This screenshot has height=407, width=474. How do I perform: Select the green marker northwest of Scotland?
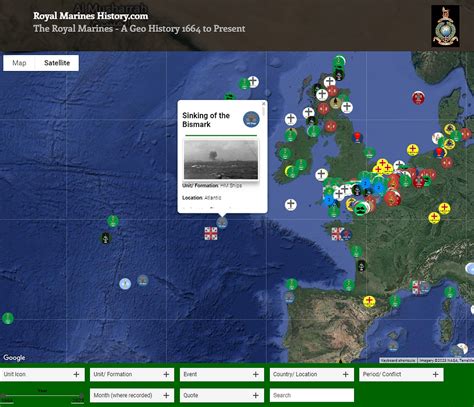(244, 84)
